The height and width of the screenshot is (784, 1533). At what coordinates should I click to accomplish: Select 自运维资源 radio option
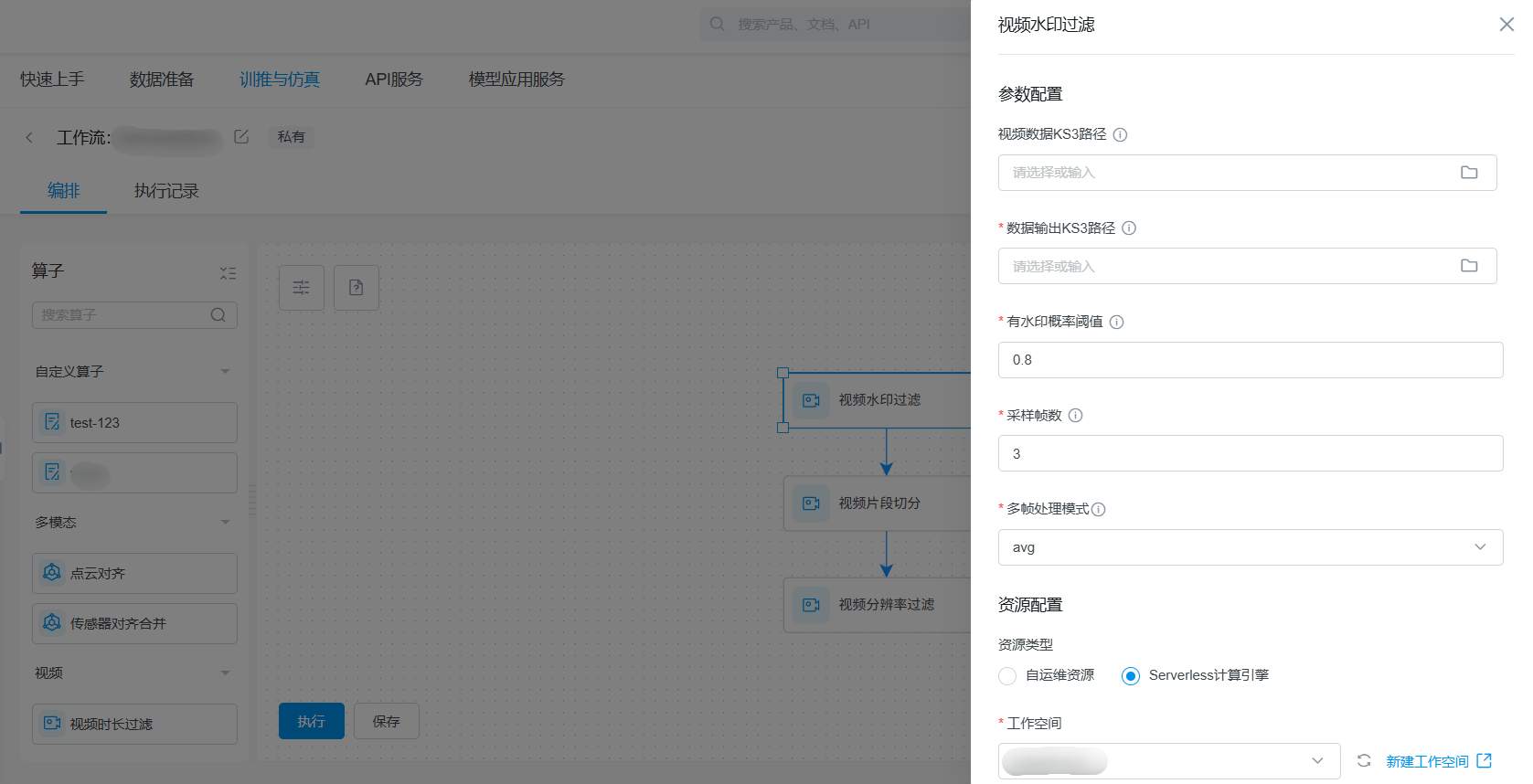1007,676
